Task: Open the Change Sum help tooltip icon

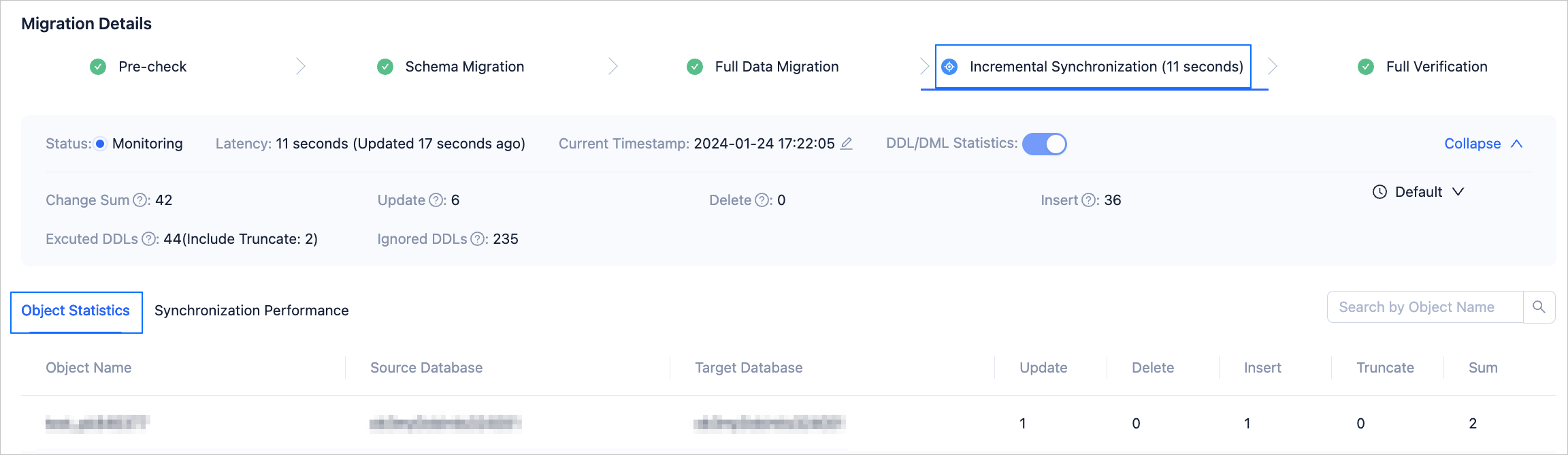Action: click(140, 200)
